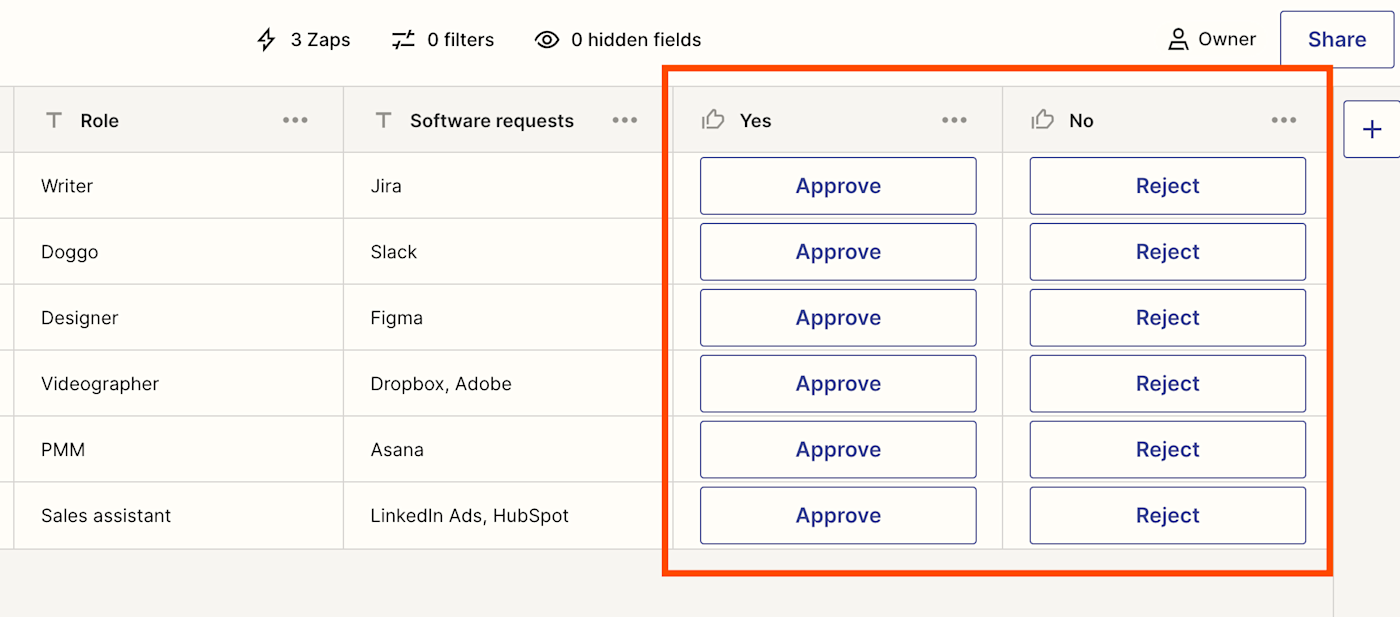Click the Software requests header name

(492, 121)
